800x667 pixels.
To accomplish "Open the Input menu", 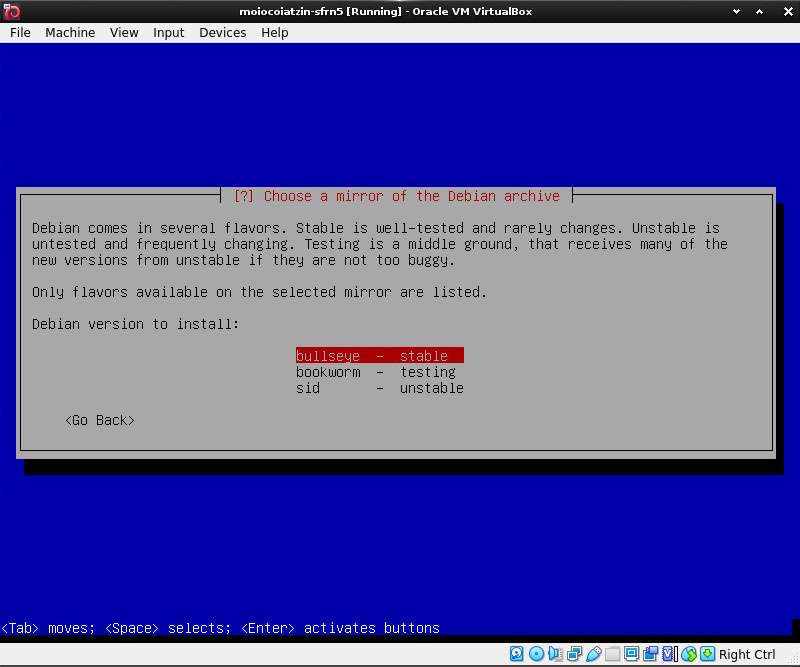I will [168, 33].
